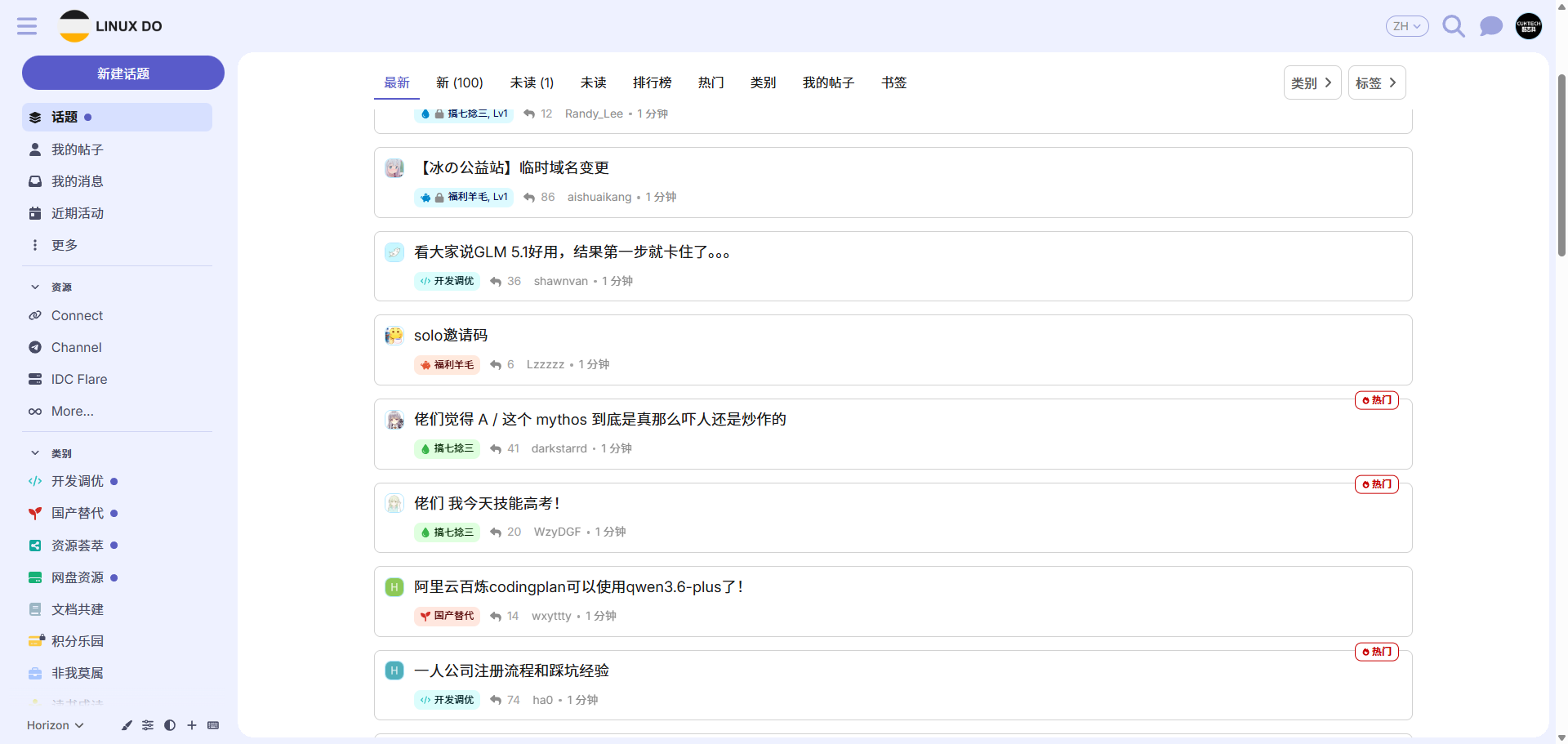Open the ZH language dropdown

pyautogui.click(x=1407, y=26)
